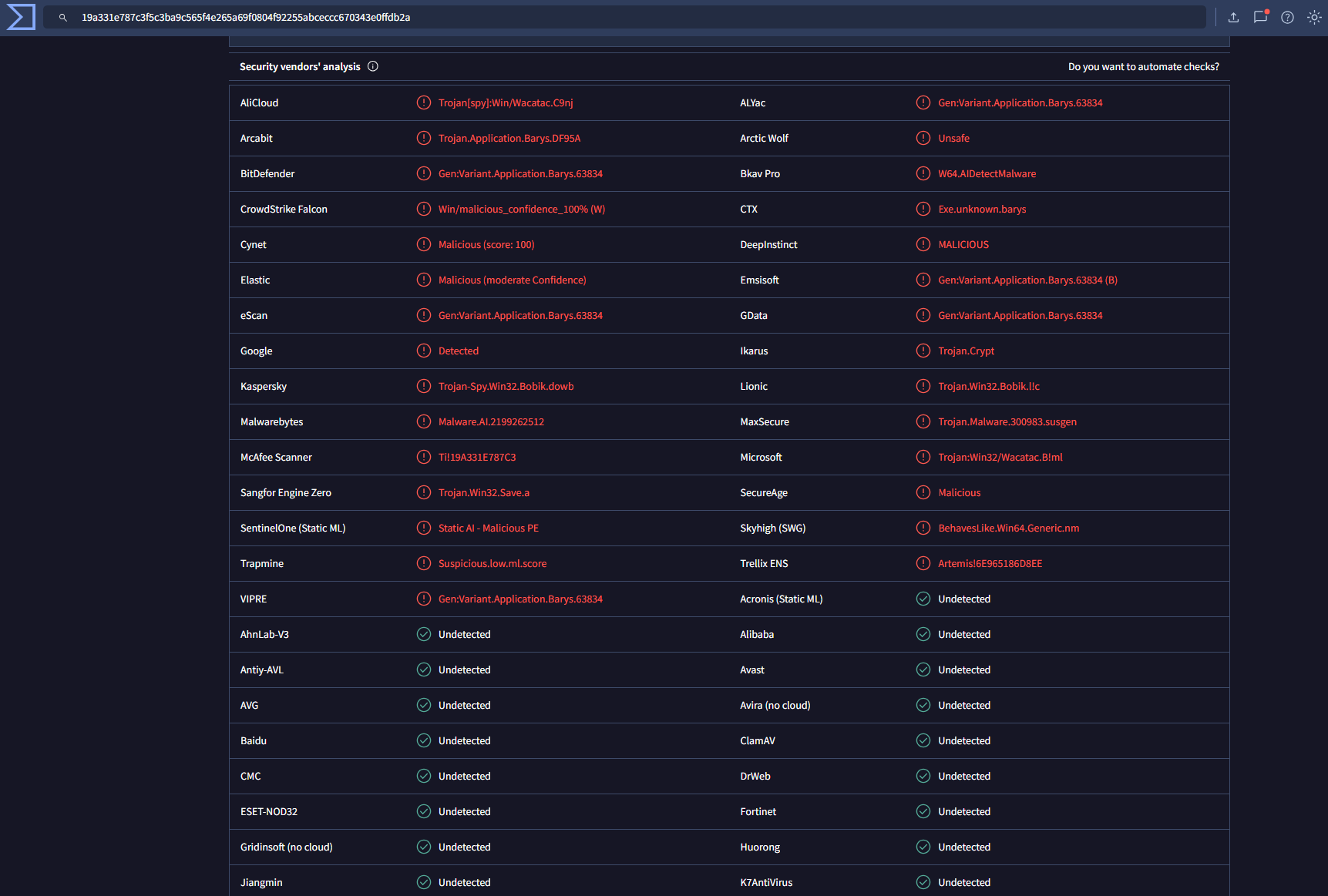Select 'Malicious (moderate Confidence)' Elastic result

point(513,280)
